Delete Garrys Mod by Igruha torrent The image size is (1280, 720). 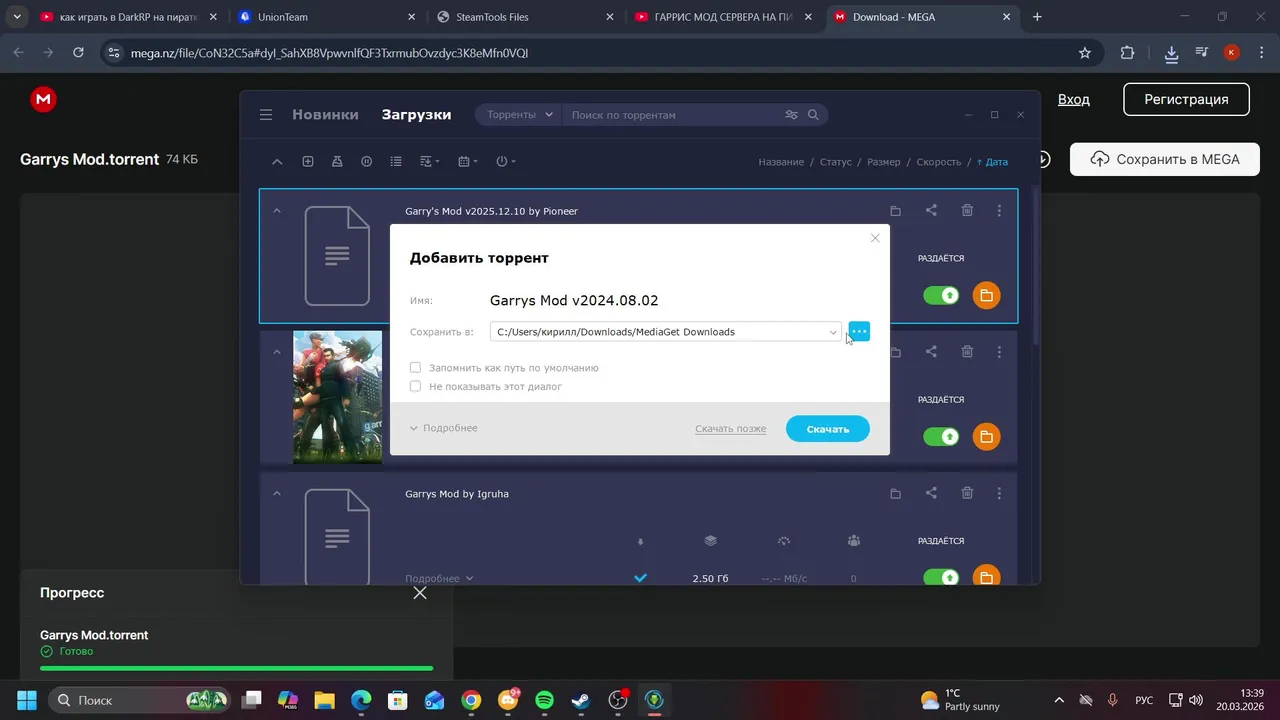(x=967, y=493)
